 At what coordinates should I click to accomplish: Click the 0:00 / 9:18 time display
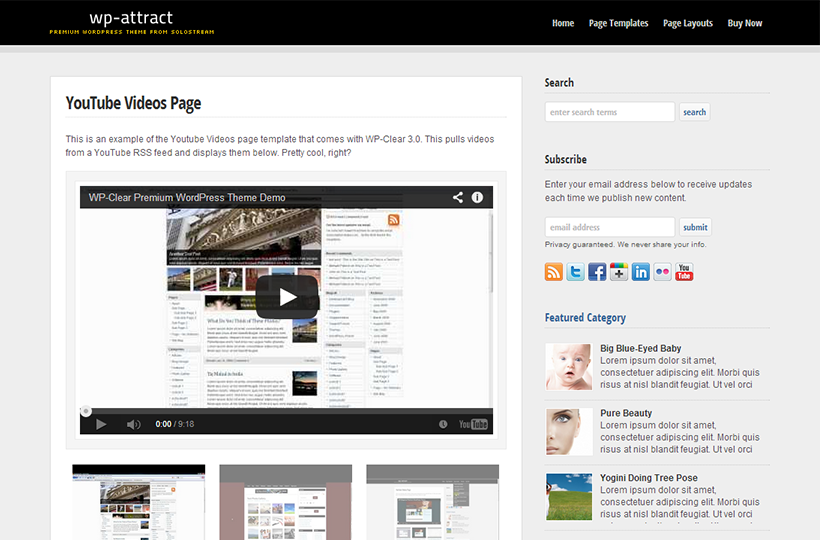point(175,424)
